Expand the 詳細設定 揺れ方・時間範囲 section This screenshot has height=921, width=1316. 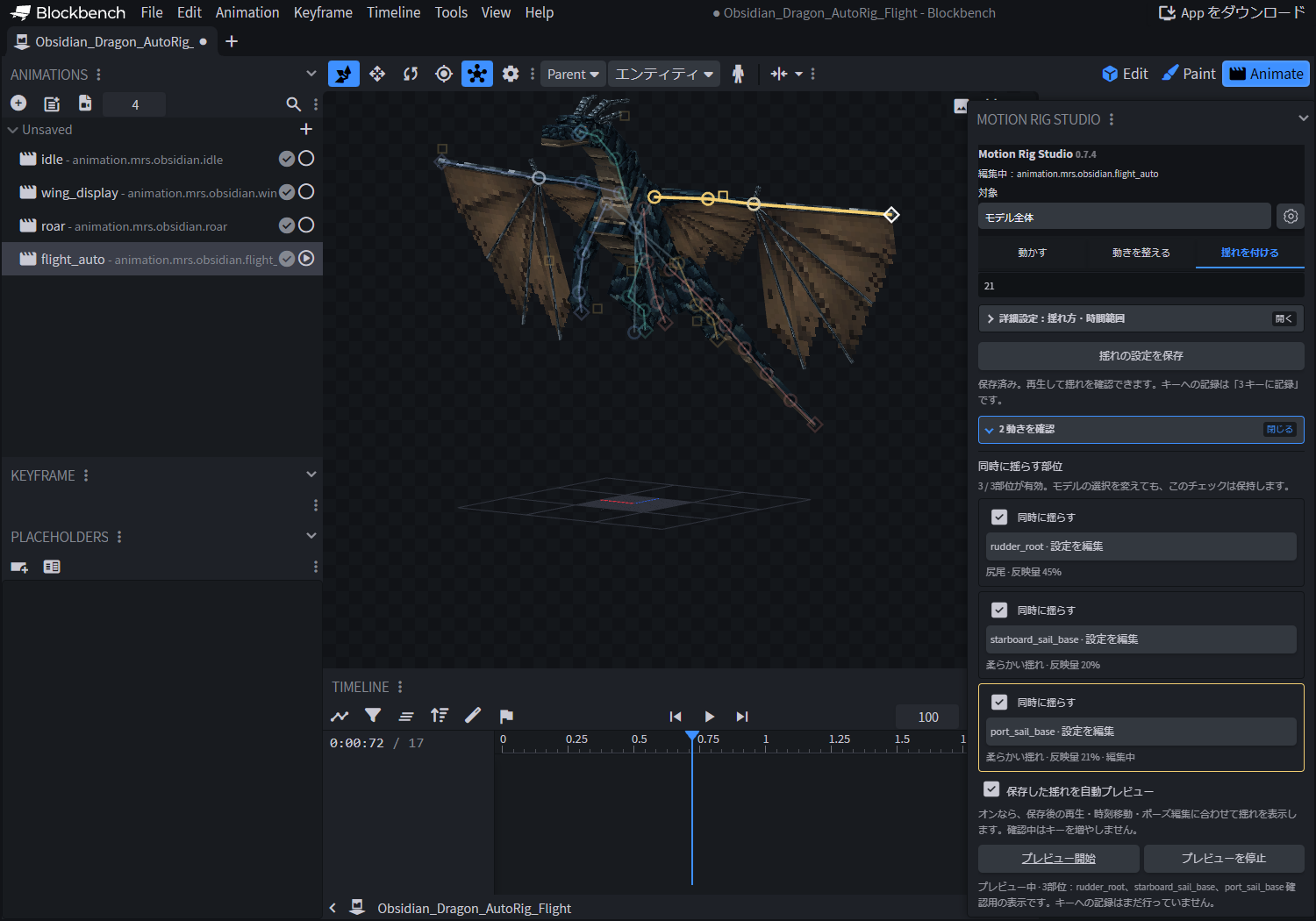click(1141, 318)
